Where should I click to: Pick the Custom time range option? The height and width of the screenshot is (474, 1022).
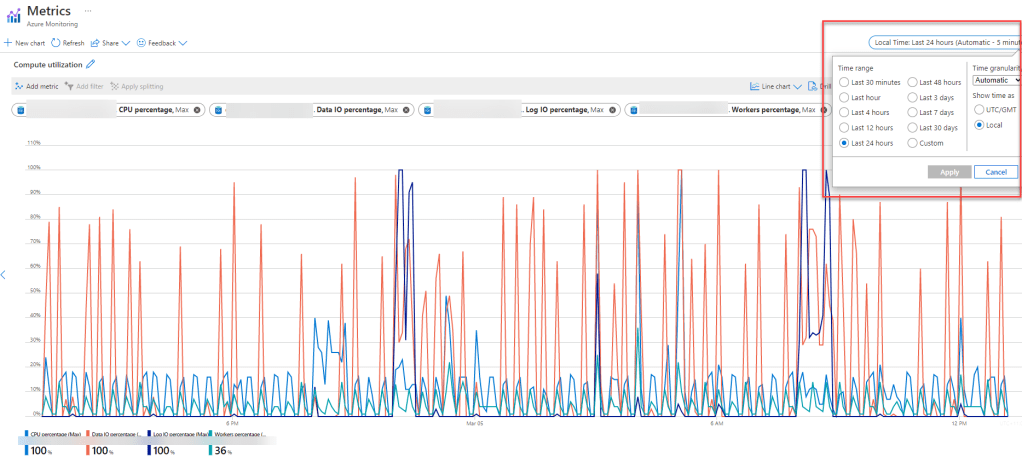913,143
